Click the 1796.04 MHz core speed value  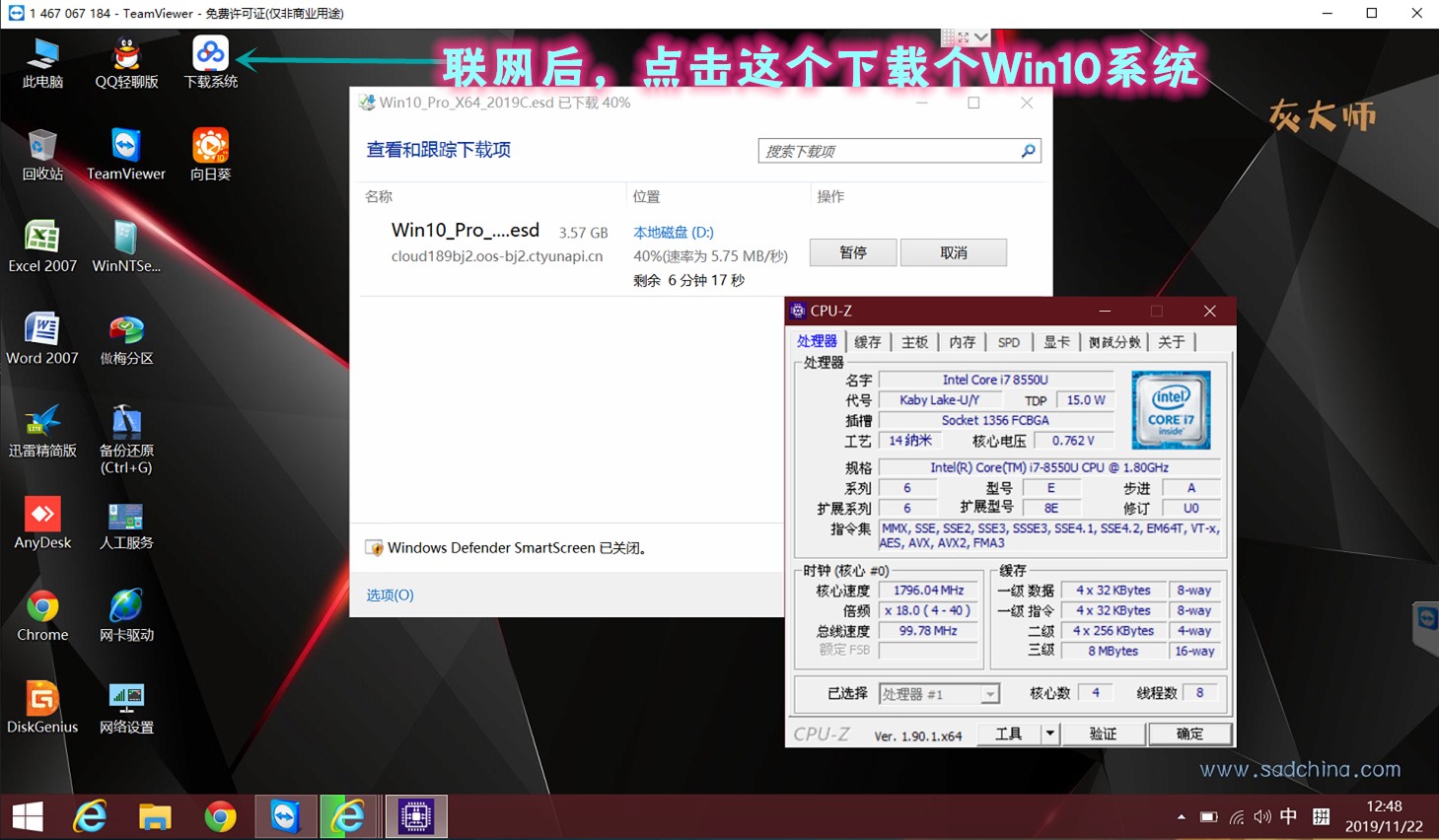point(928,591)
